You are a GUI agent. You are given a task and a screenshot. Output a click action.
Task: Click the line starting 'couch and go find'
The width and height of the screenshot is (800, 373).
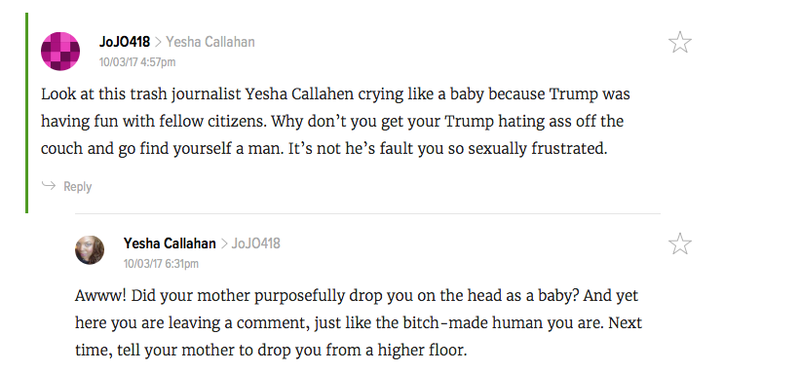click(x=324, y=149)
